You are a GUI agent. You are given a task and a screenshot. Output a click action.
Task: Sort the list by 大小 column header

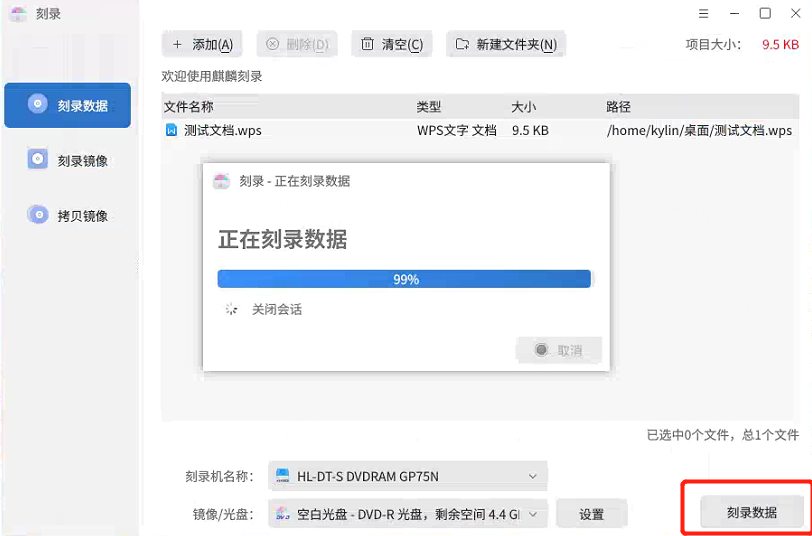(524, 107)
